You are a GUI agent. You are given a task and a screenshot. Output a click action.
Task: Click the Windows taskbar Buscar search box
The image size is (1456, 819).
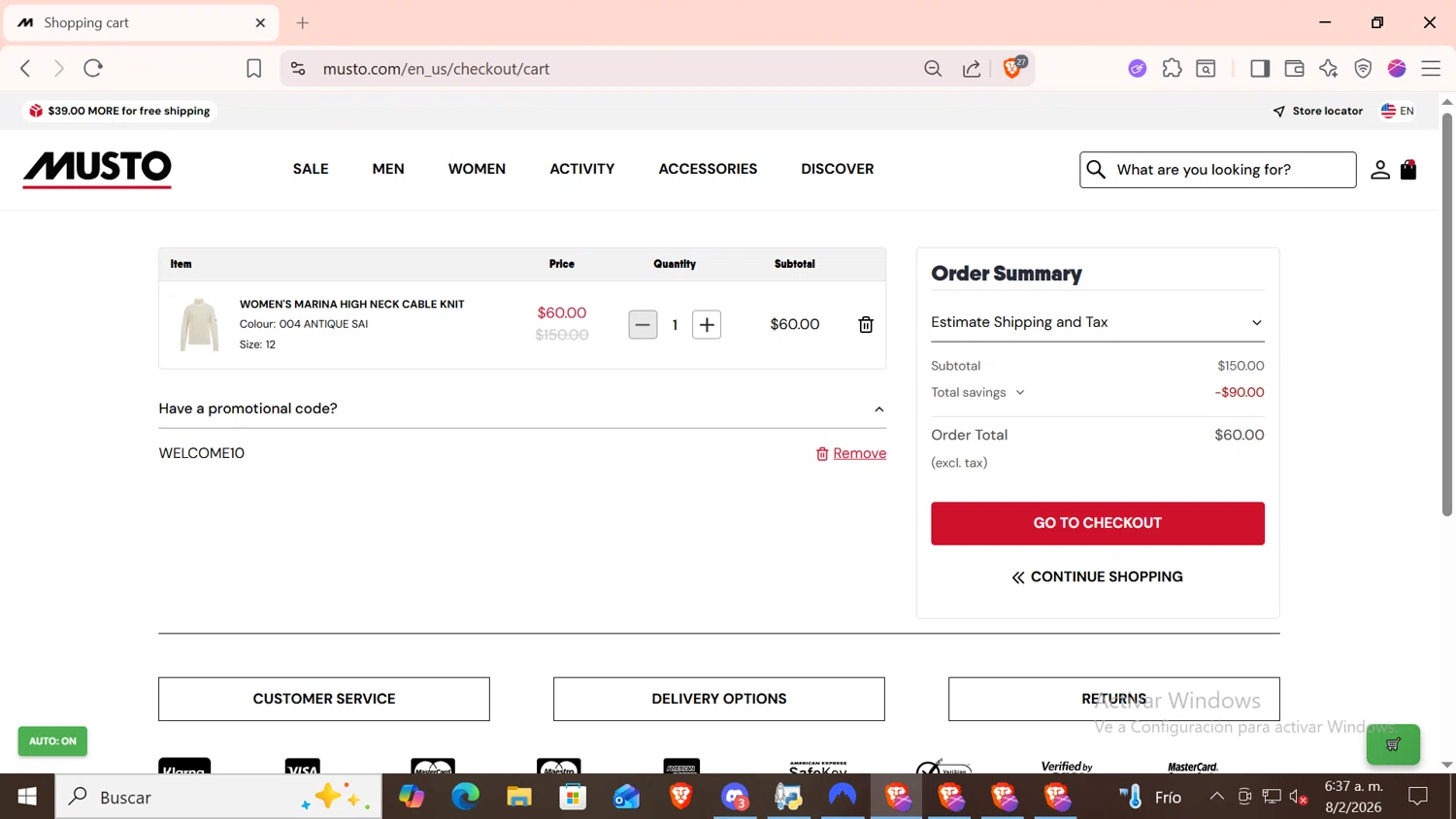218,797
